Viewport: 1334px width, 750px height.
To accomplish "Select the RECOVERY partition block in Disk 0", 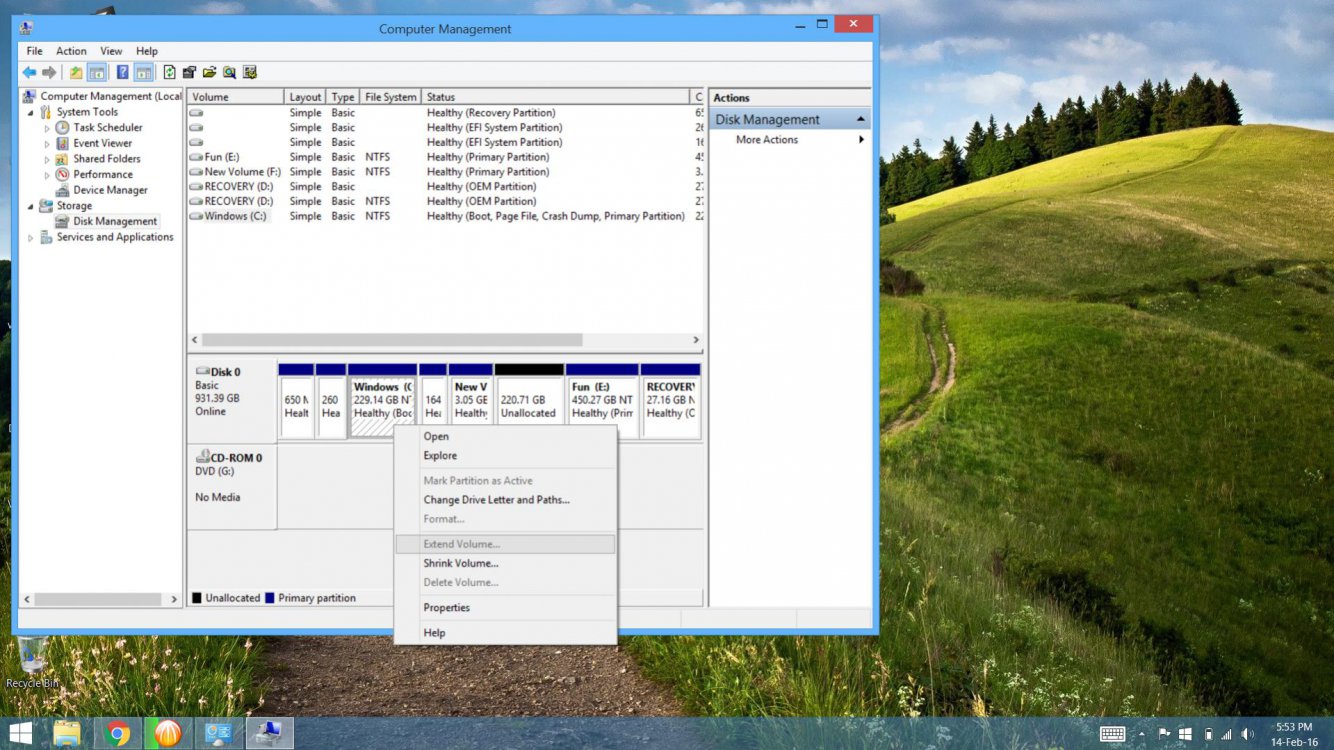I will (x=671, y=401).
